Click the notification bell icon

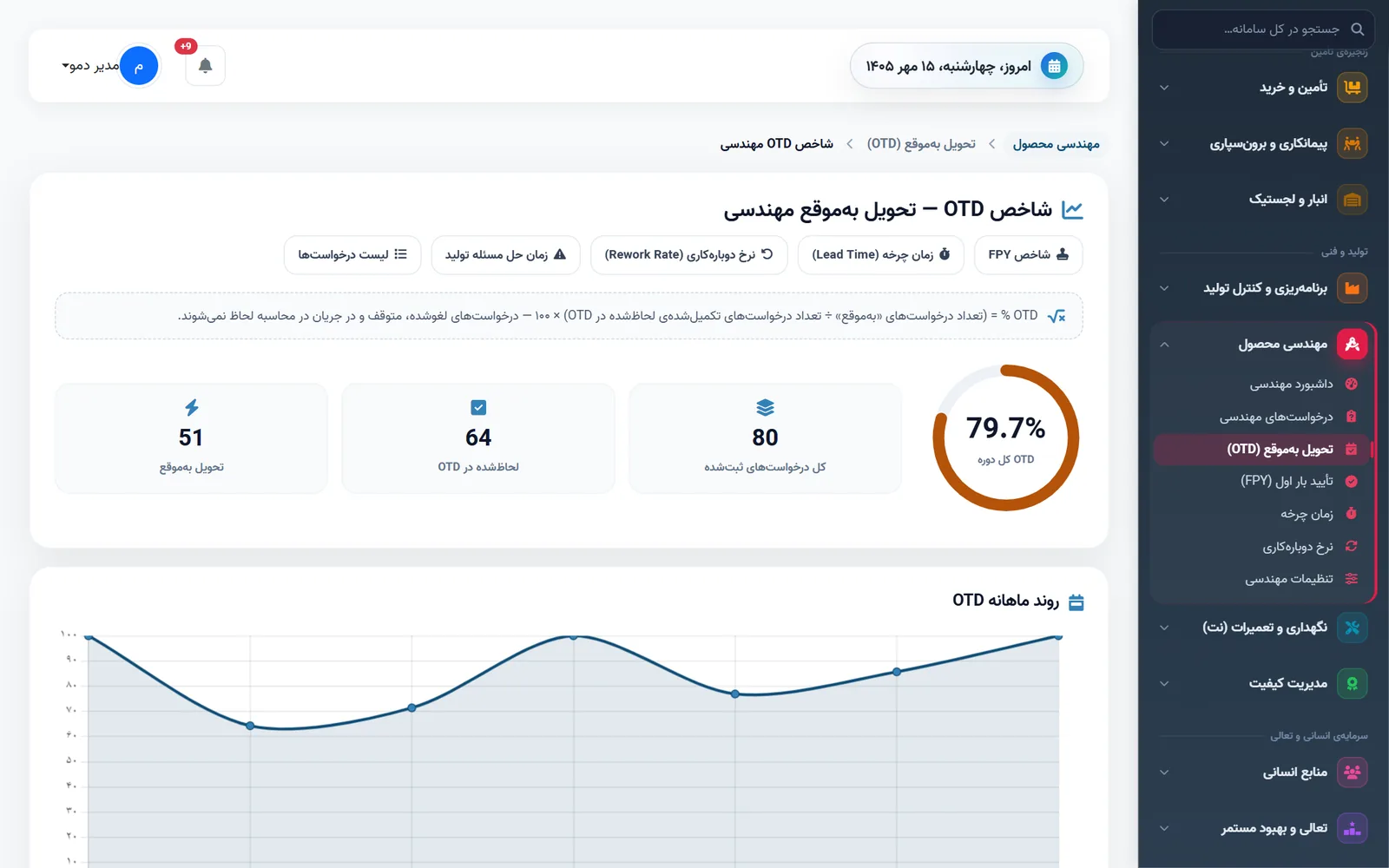tap(205, 66)
